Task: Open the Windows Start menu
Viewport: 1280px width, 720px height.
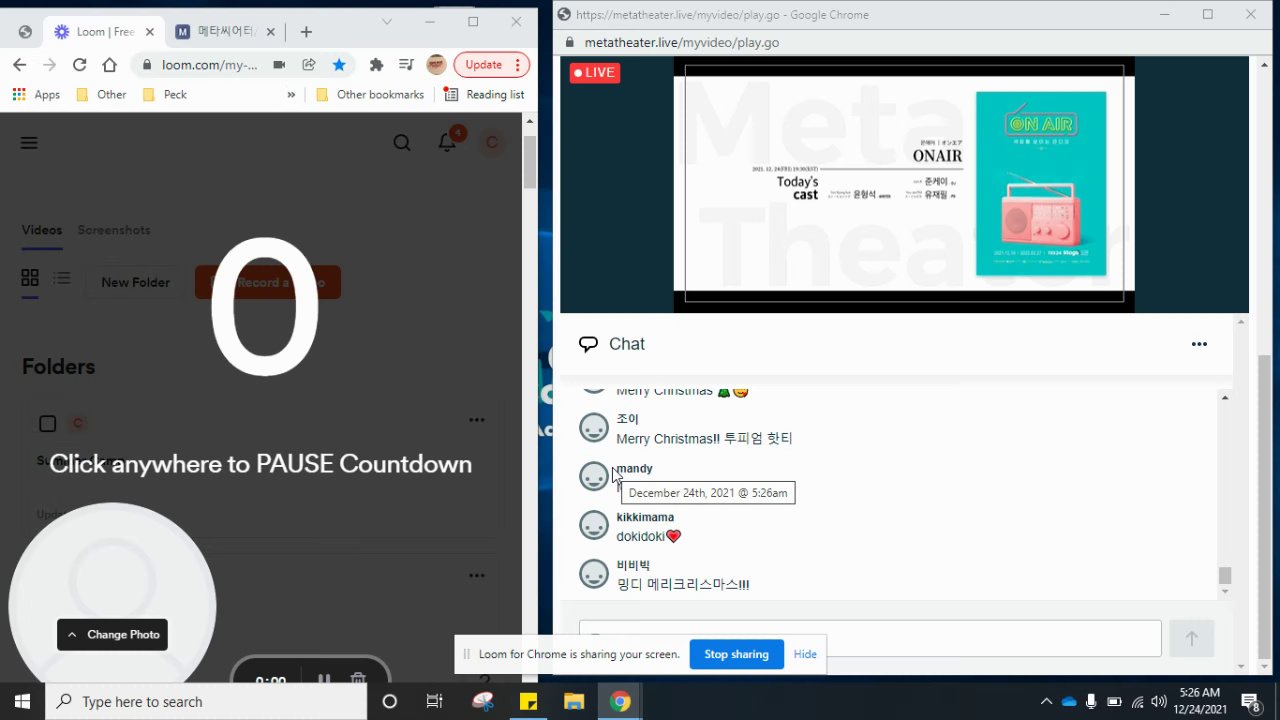Action: [22, 701]
